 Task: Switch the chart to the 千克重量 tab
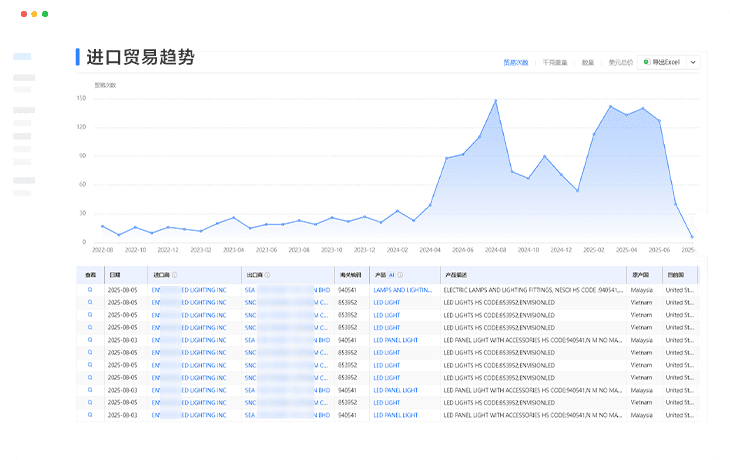(555, 62)
